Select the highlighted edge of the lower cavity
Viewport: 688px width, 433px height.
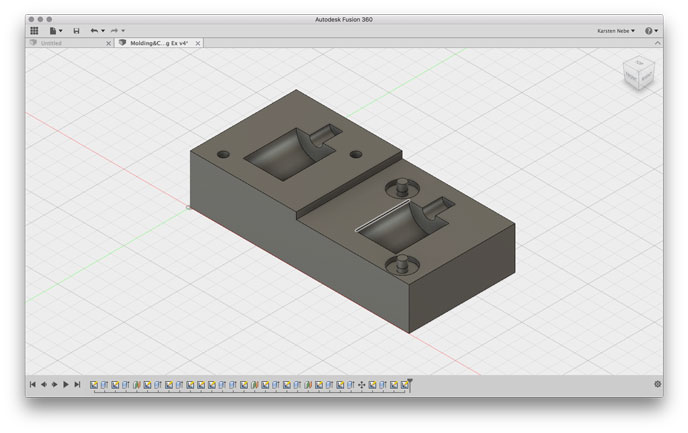coord(382,215)
